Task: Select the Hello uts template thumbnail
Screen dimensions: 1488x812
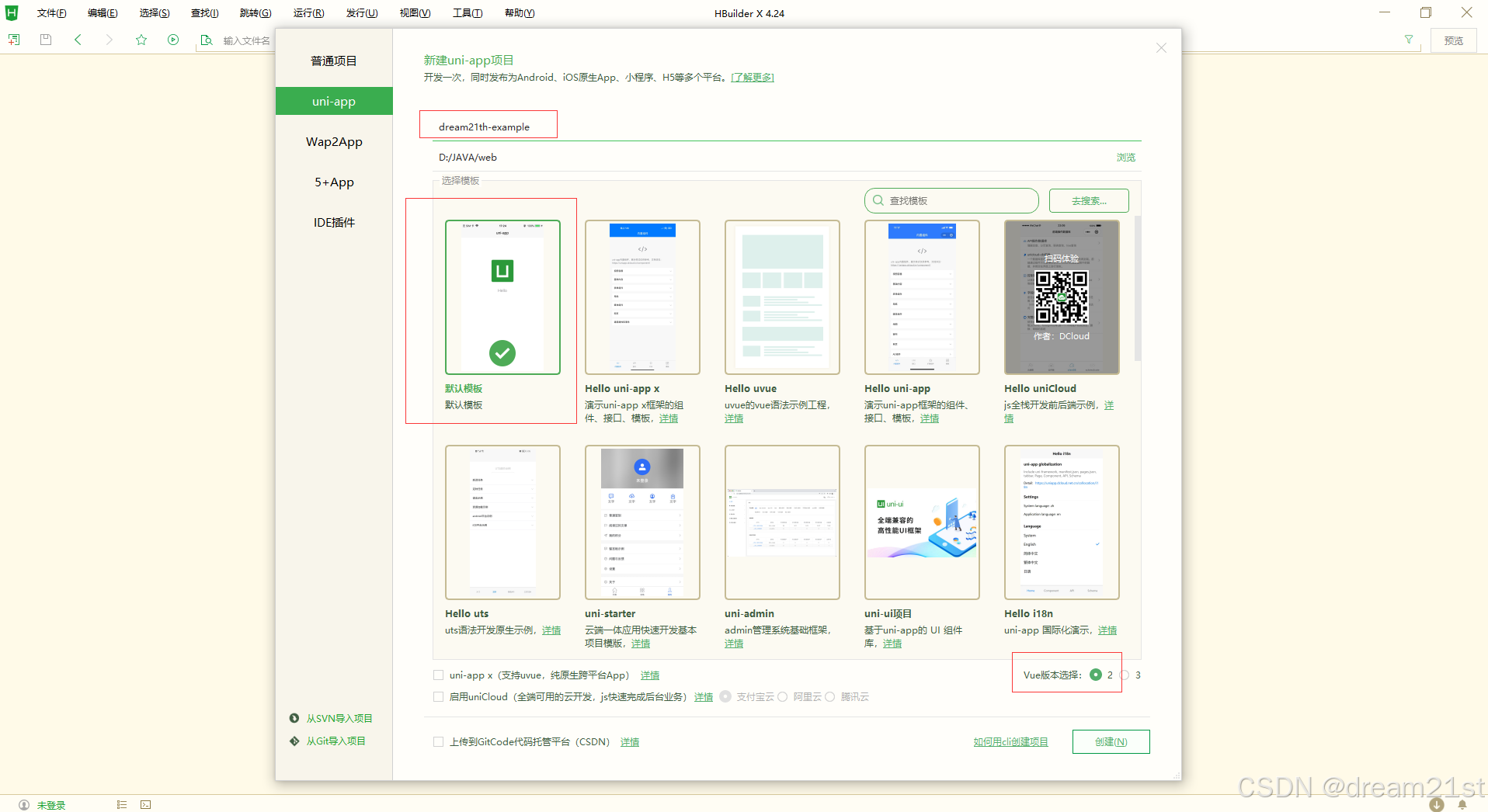Action: (502, 522)
